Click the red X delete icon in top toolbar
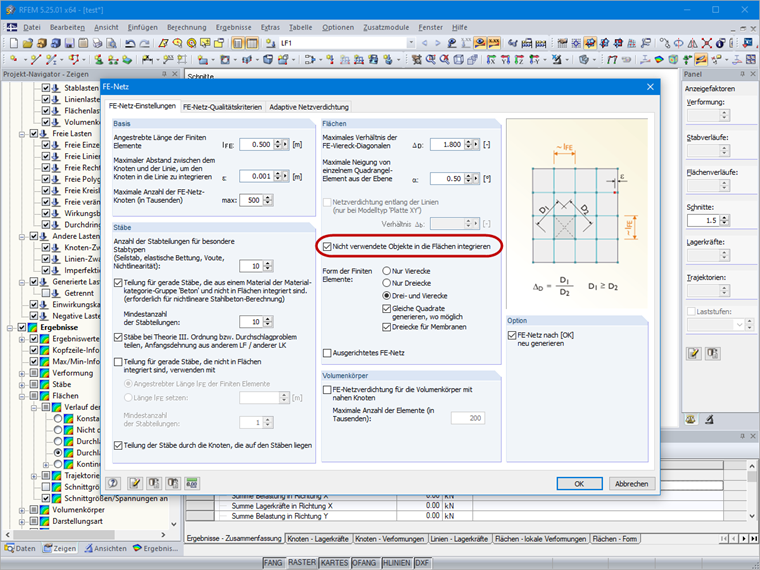The width and height of the screenshot is (760, 570). point(707,43)
